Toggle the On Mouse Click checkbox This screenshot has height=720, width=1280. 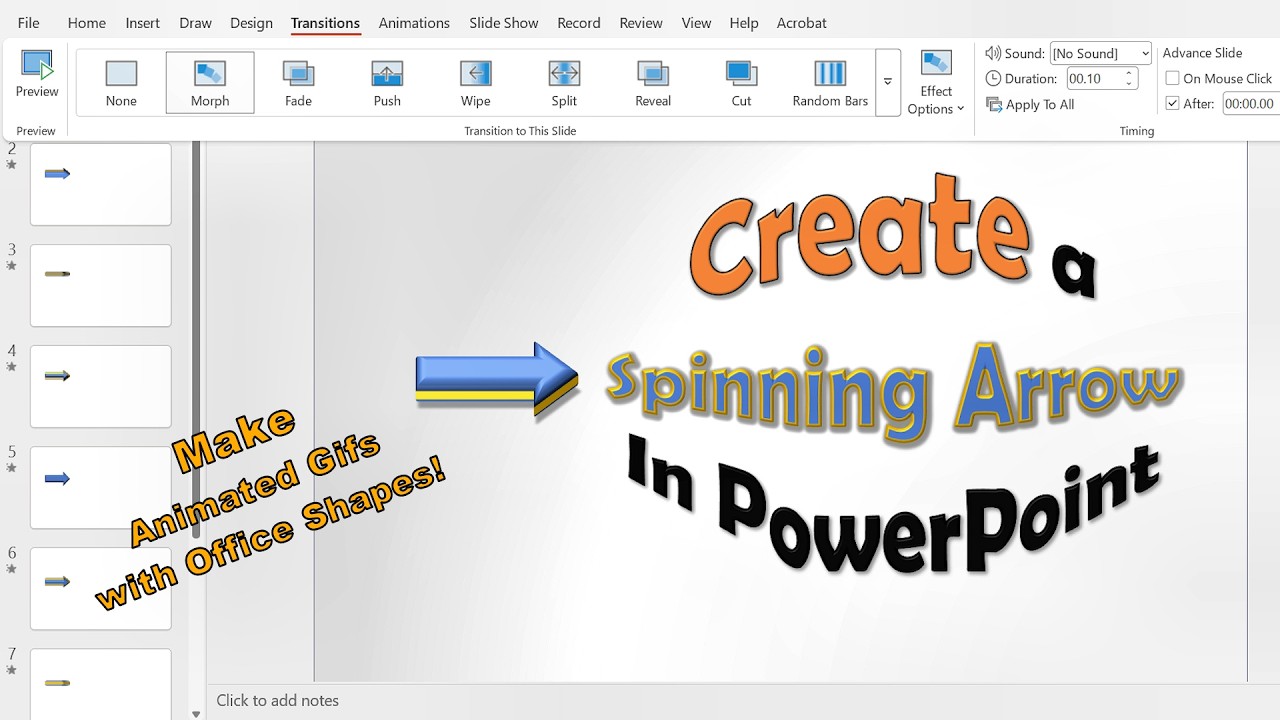[1173, 78]
